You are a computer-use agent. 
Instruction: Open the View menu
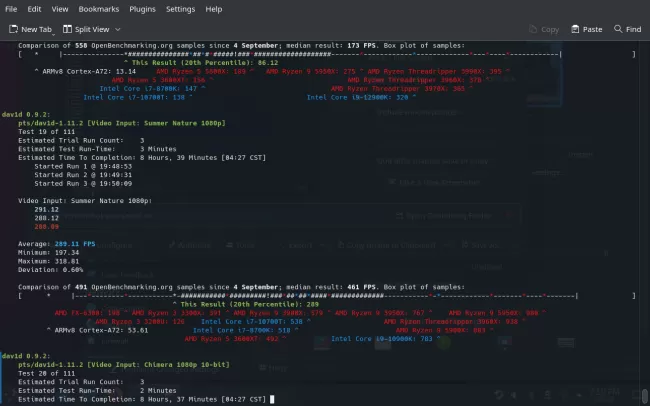[60, 9]
